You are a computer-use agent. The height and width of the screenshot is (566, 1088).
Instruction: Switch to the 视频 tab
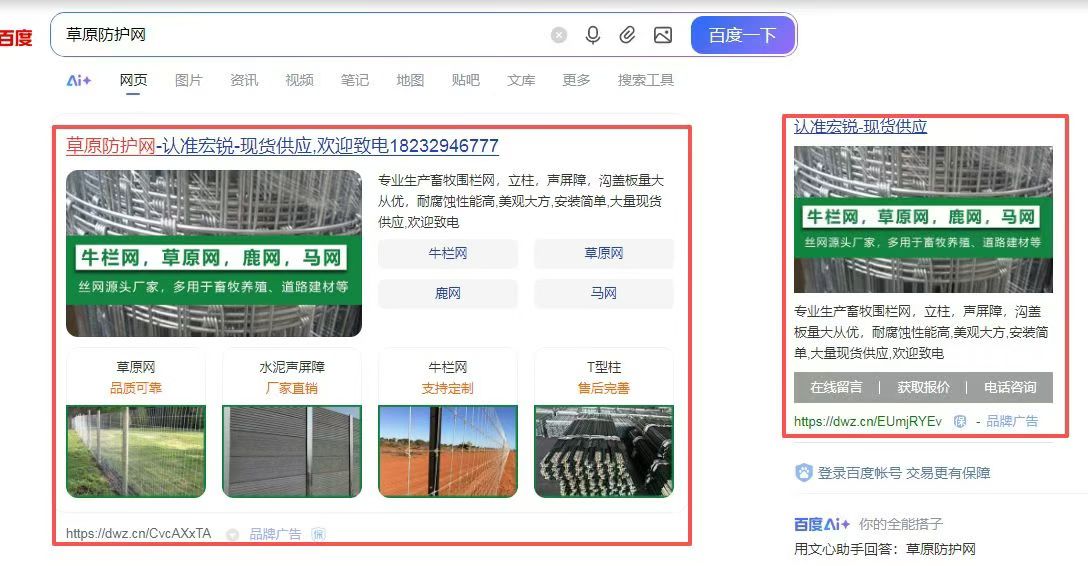(x=299, y=80)
